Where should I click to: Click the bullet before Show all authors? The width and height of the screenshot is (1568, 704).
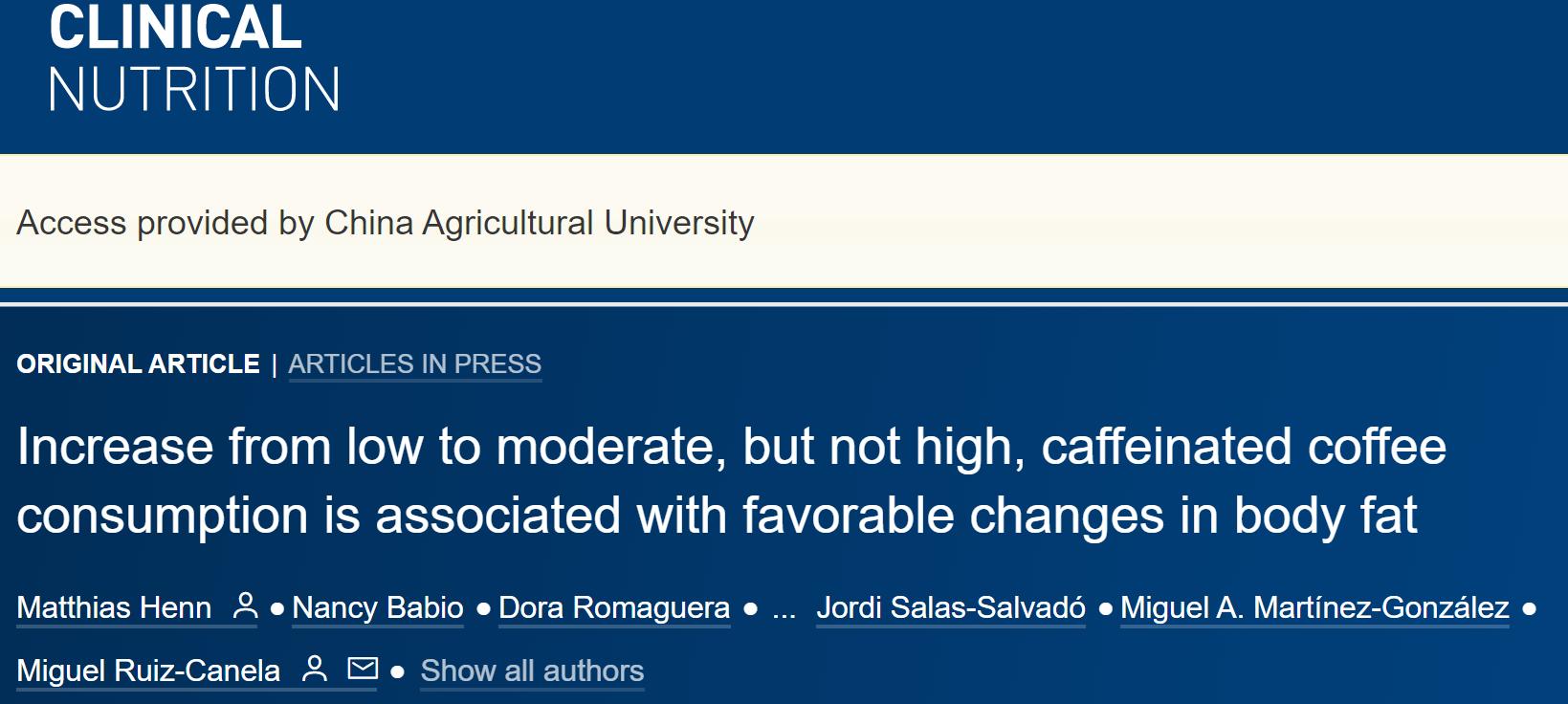pos(398,671)
